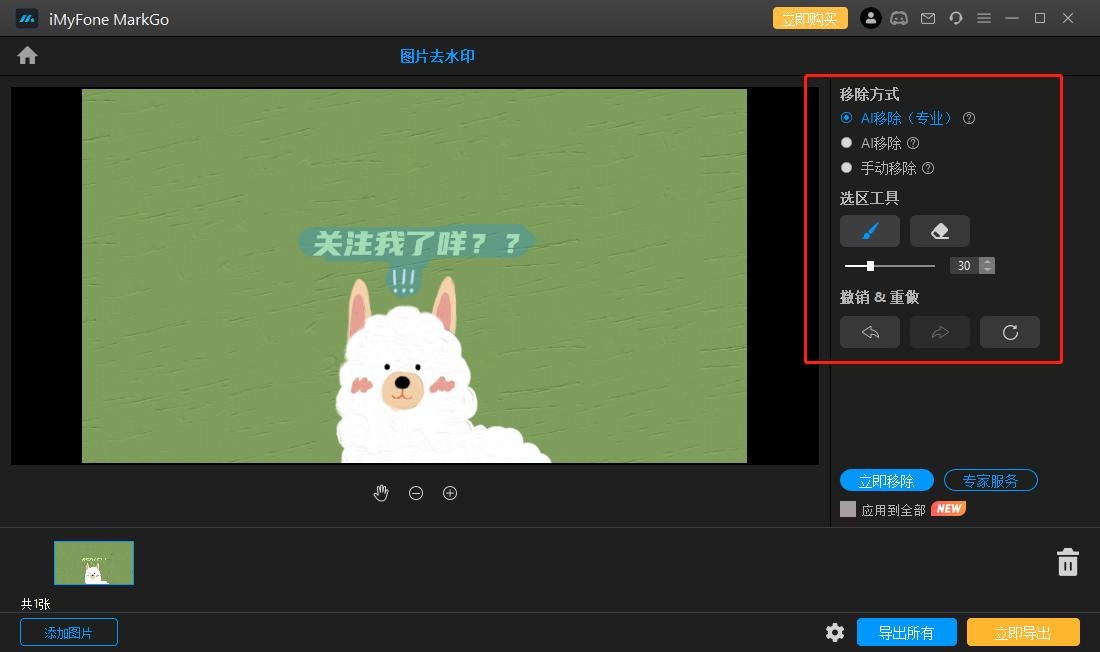Activate the hand pan tool
This screenshot has width=1100, height=652.
[381, 493]
